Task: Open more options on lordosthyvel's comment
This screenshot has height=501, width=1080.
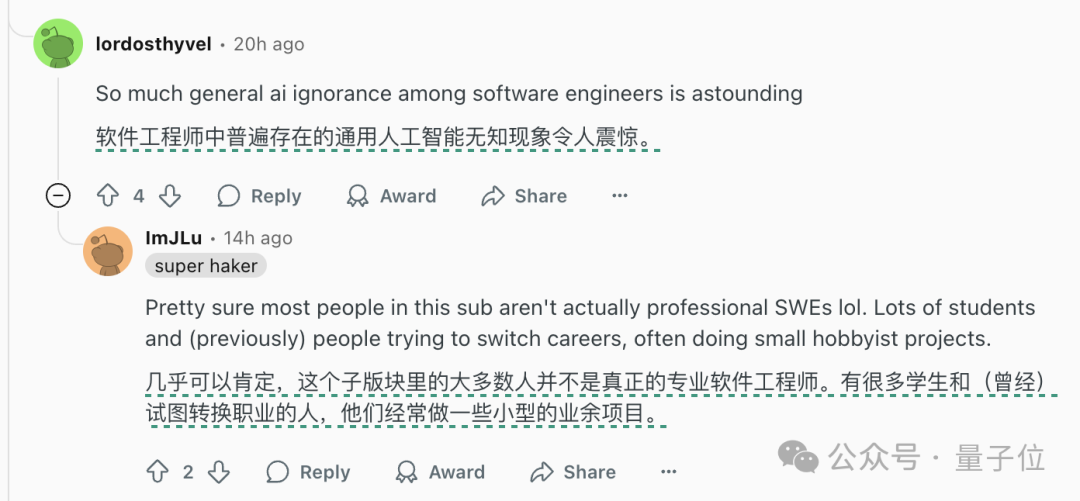Action: (620, 196)
